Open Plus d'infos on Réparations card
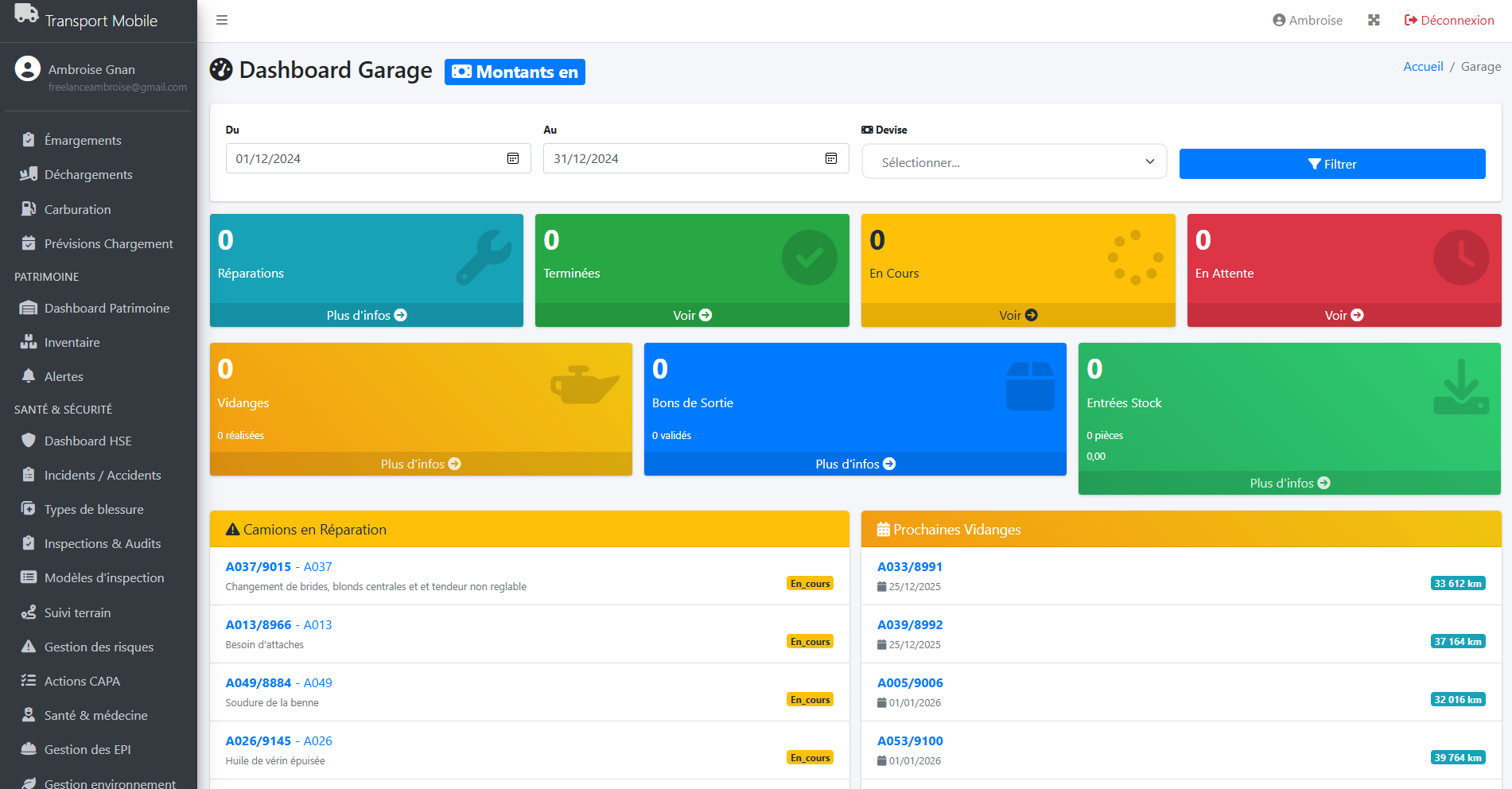1512x789 pixels. point(366,316)
